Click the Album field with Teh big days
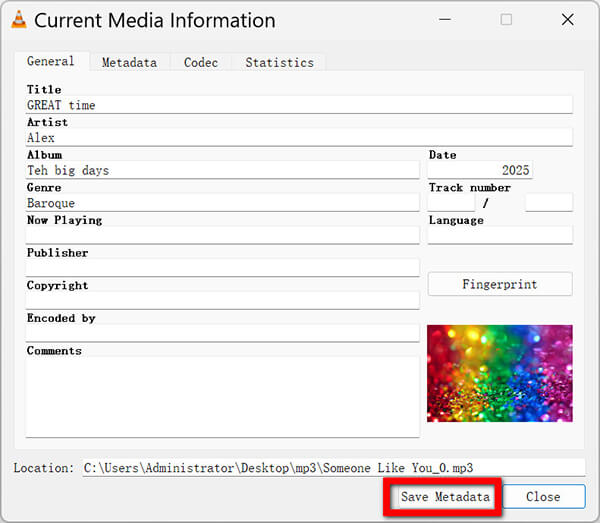This screenshot has width=600, height=523. 223,170
